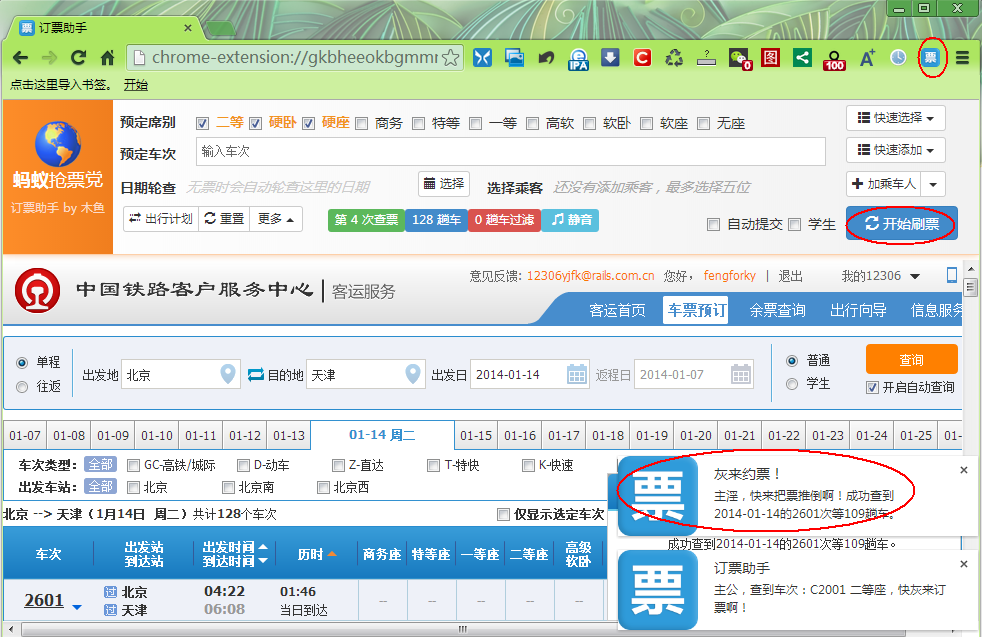This screenshot has height=637, width=982.
Task: Check the 无座 seat type checkbox
Action: (703, 123)
